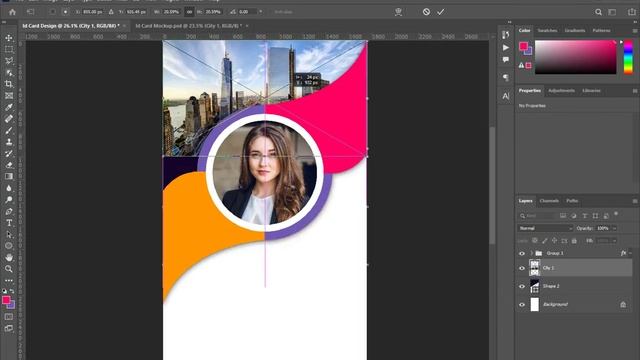Hide the Group 1 layer

[522, 253]
